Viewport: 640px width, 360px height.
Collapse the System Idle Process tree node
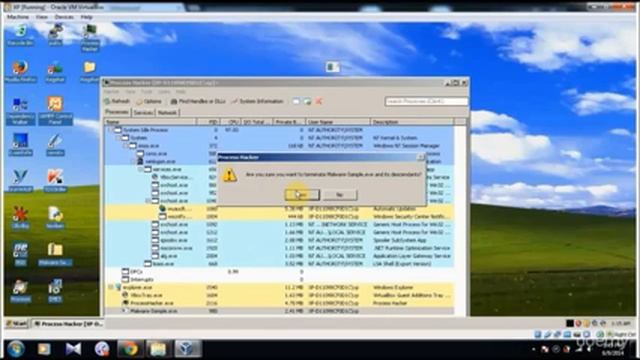tap(111, 130)
